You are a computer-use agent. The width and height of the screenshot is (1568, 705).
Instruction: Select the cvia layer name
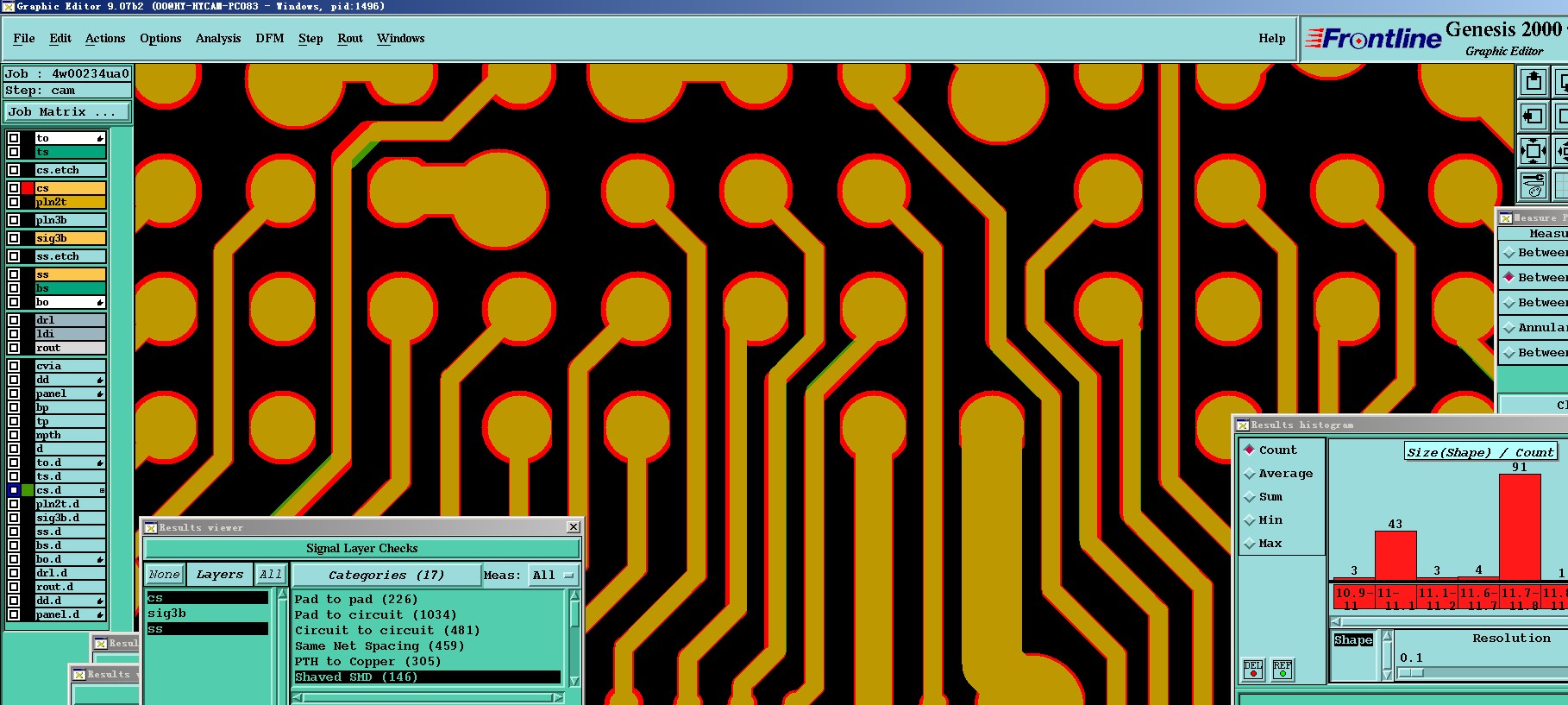70,366
